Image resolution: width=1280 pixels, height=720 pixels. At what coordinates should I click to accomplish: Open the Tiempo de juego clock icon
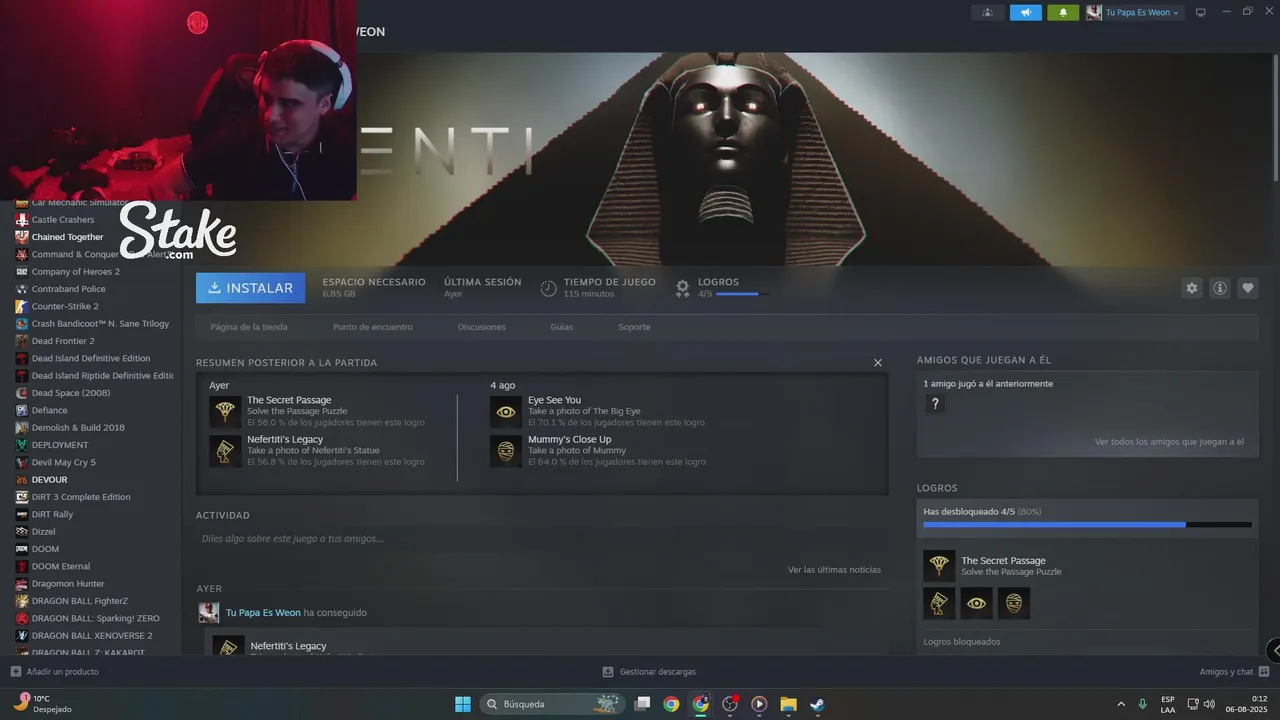coord(548,288)
